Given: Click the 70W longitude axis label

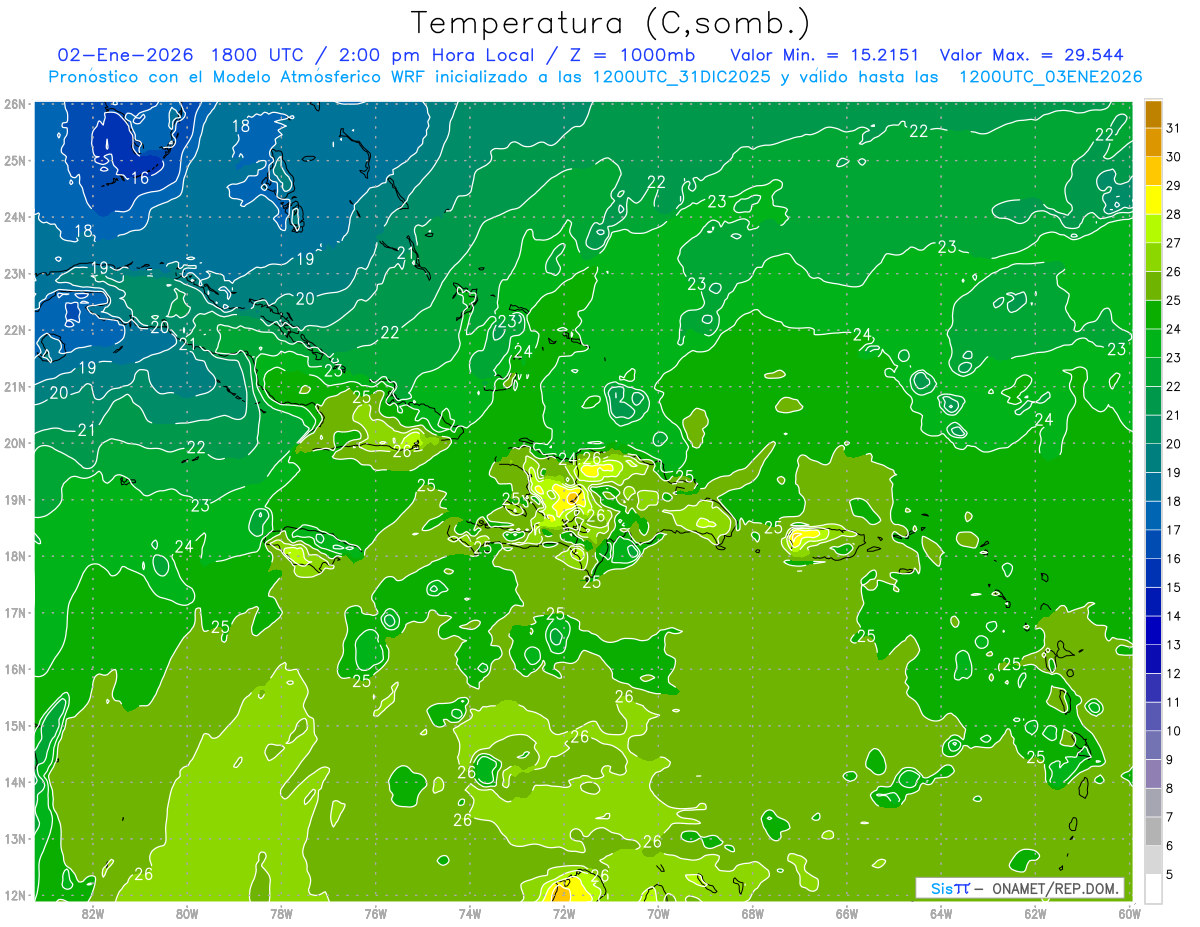Looking at the screenshot, I should click(658, 913).
